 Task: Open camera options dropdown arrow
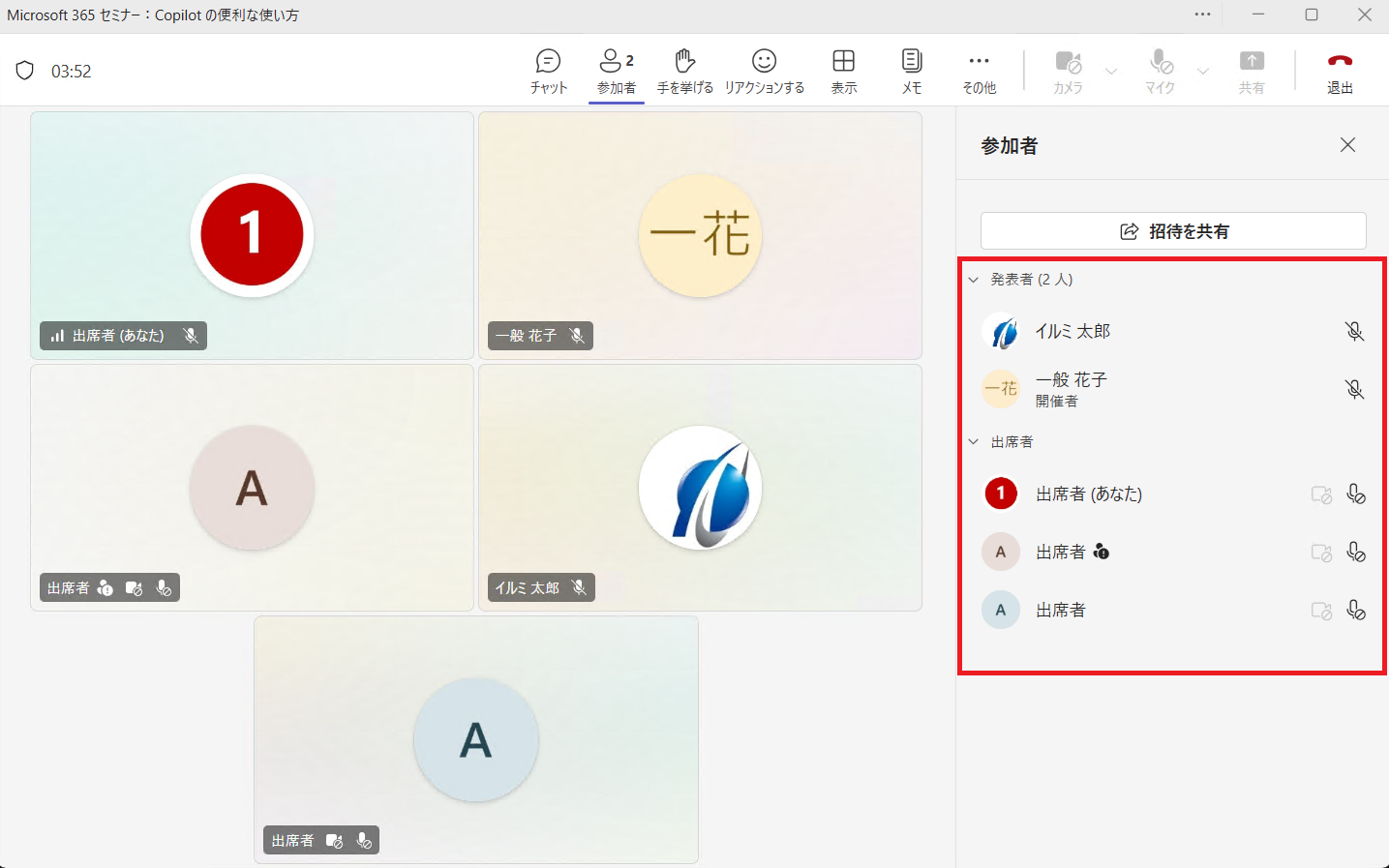click(1111, 71)
